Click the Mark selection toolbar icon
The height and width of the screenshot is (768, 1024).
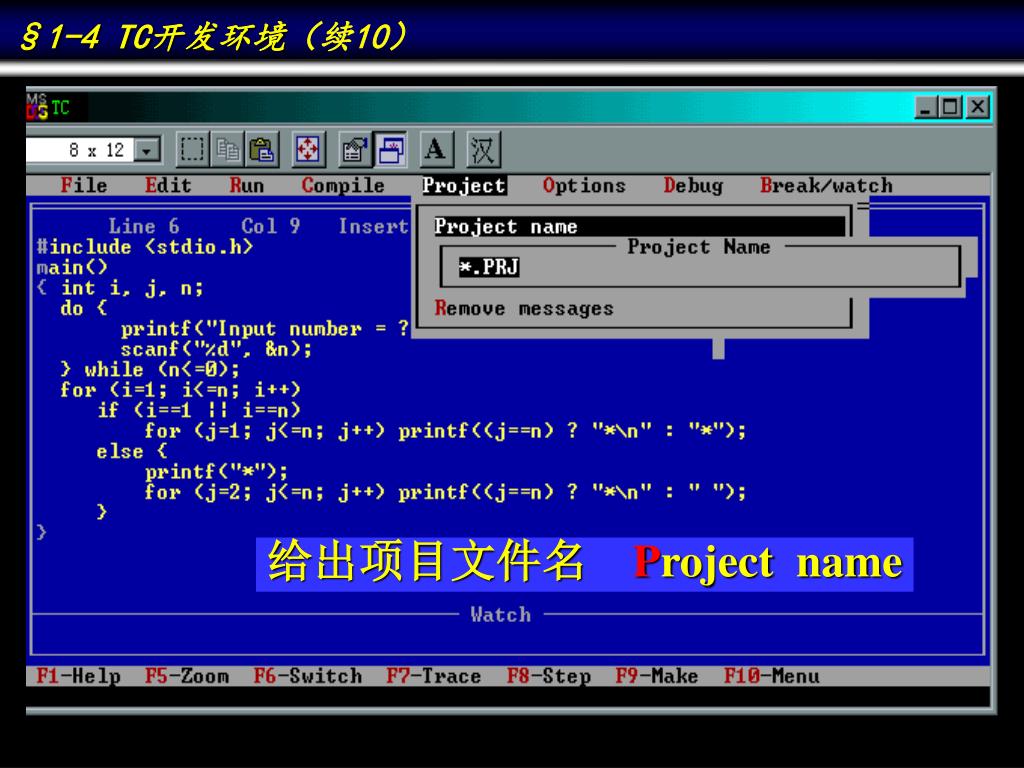point(192,150)
